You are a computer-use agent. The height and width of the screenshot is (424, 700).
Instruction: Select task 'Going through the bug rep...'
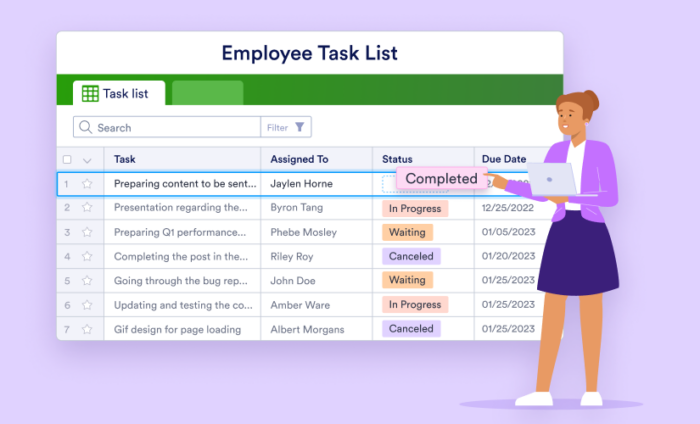point(180,281)
